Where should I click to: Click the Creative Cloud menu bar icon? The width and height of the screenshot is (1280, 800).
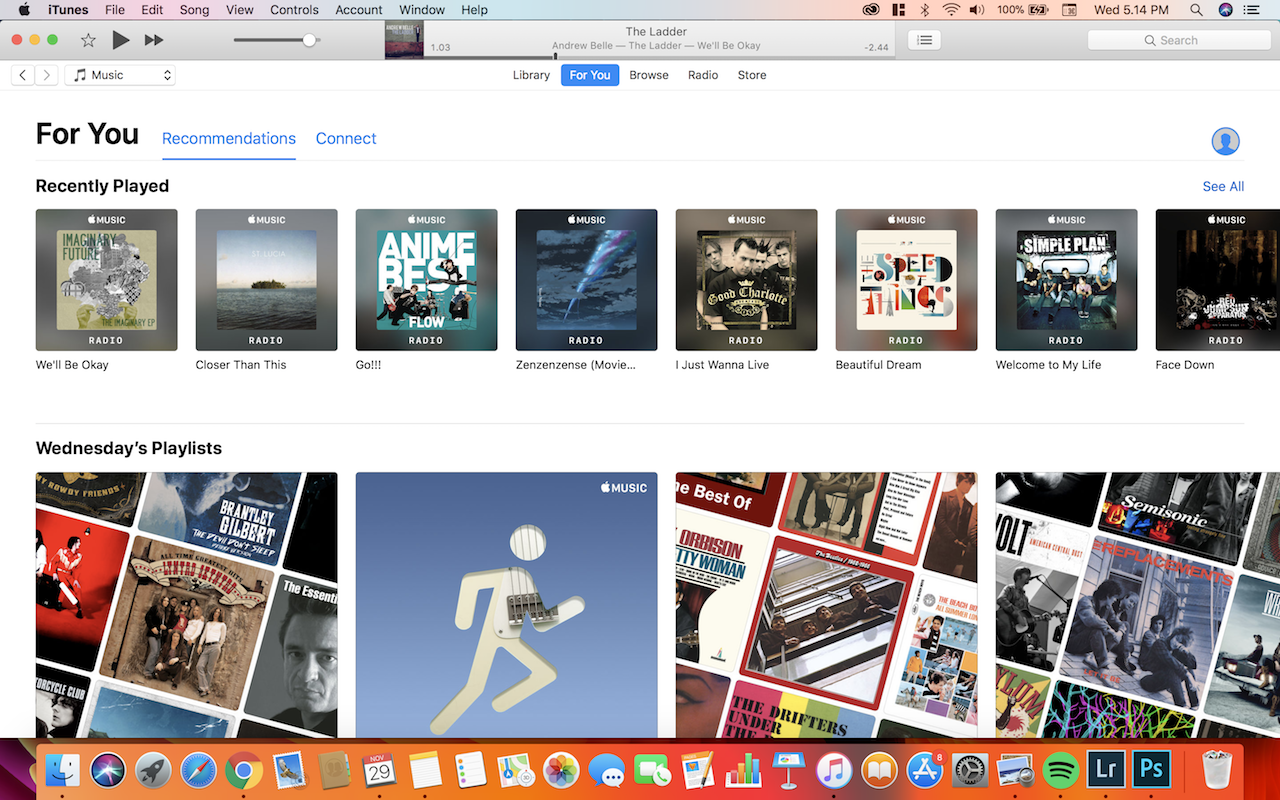click(x=872, y=10)
